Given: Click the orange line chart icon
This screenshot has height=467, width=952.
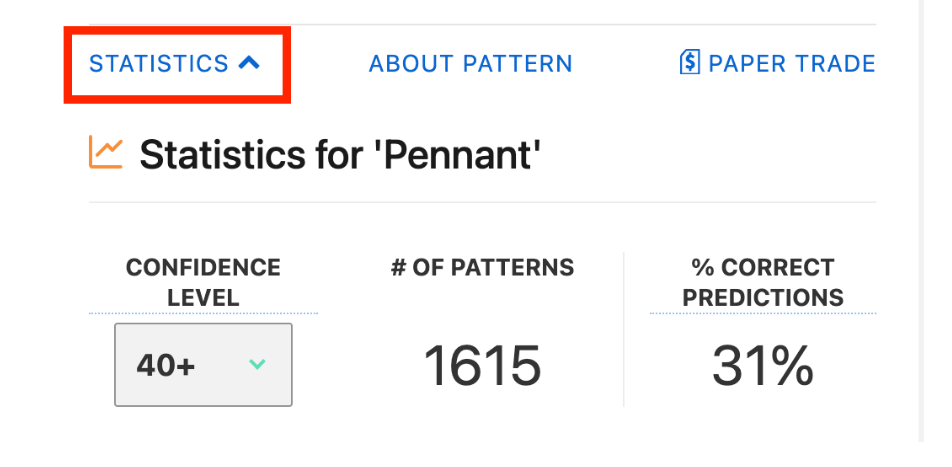Looking at the screenshot, I should pos(106,152).
